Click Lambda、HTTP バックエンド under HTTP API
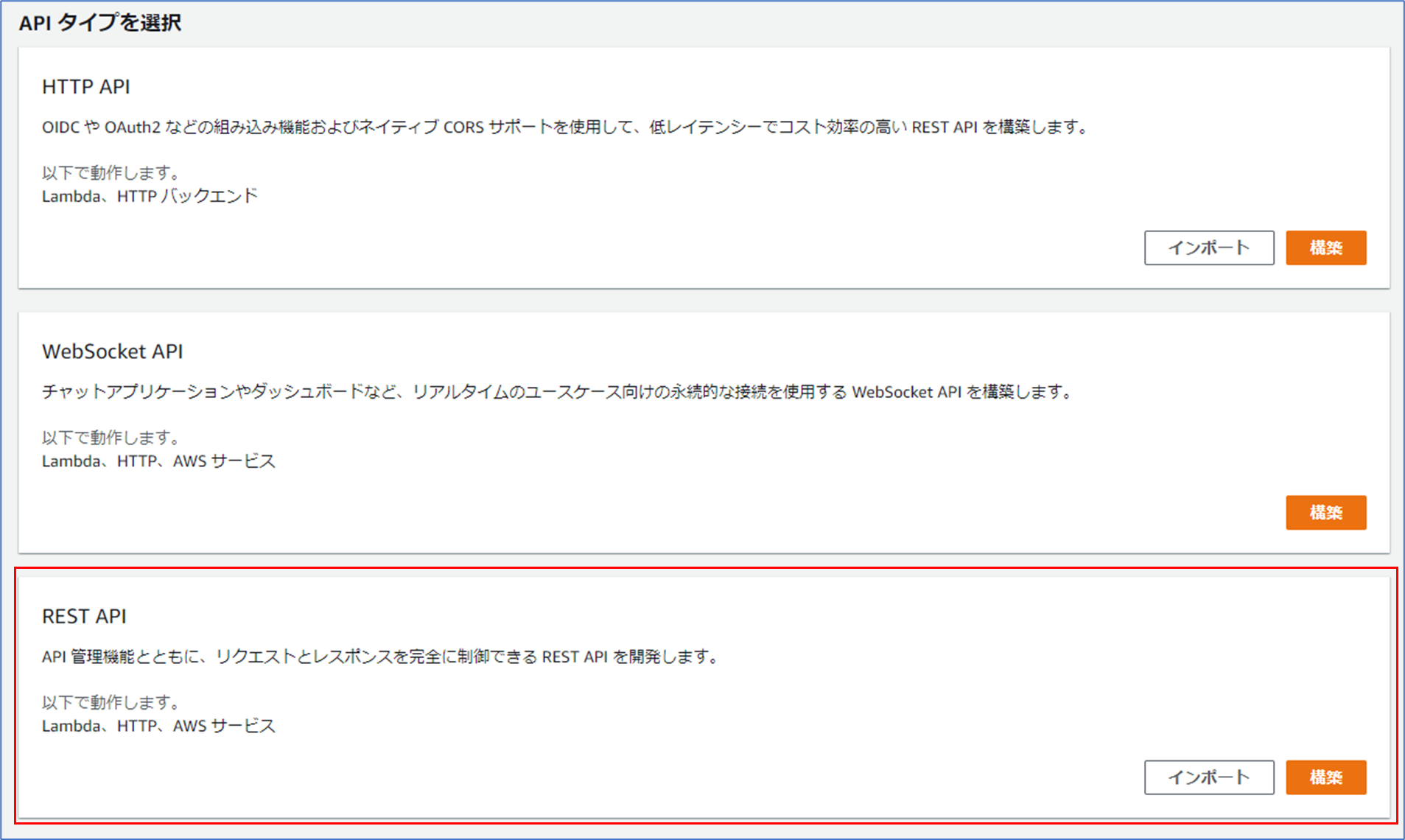 [x=150, y=195]
